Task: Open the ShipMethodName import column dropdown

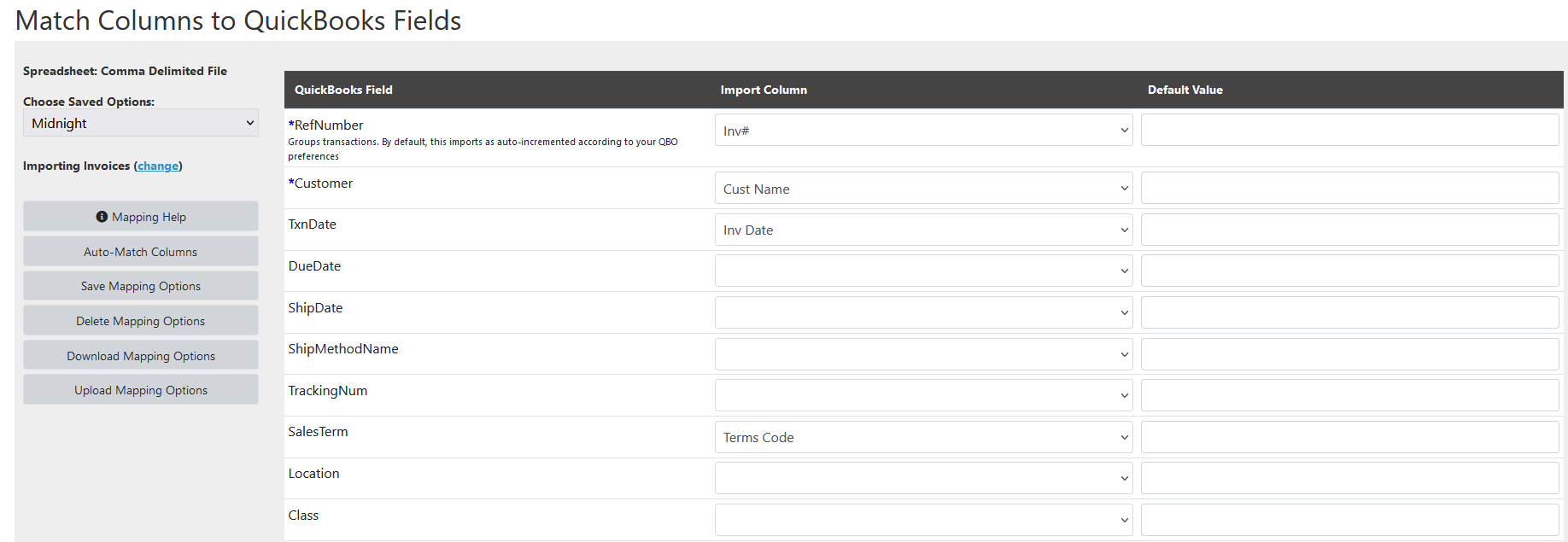Action: tap(924, 354)
